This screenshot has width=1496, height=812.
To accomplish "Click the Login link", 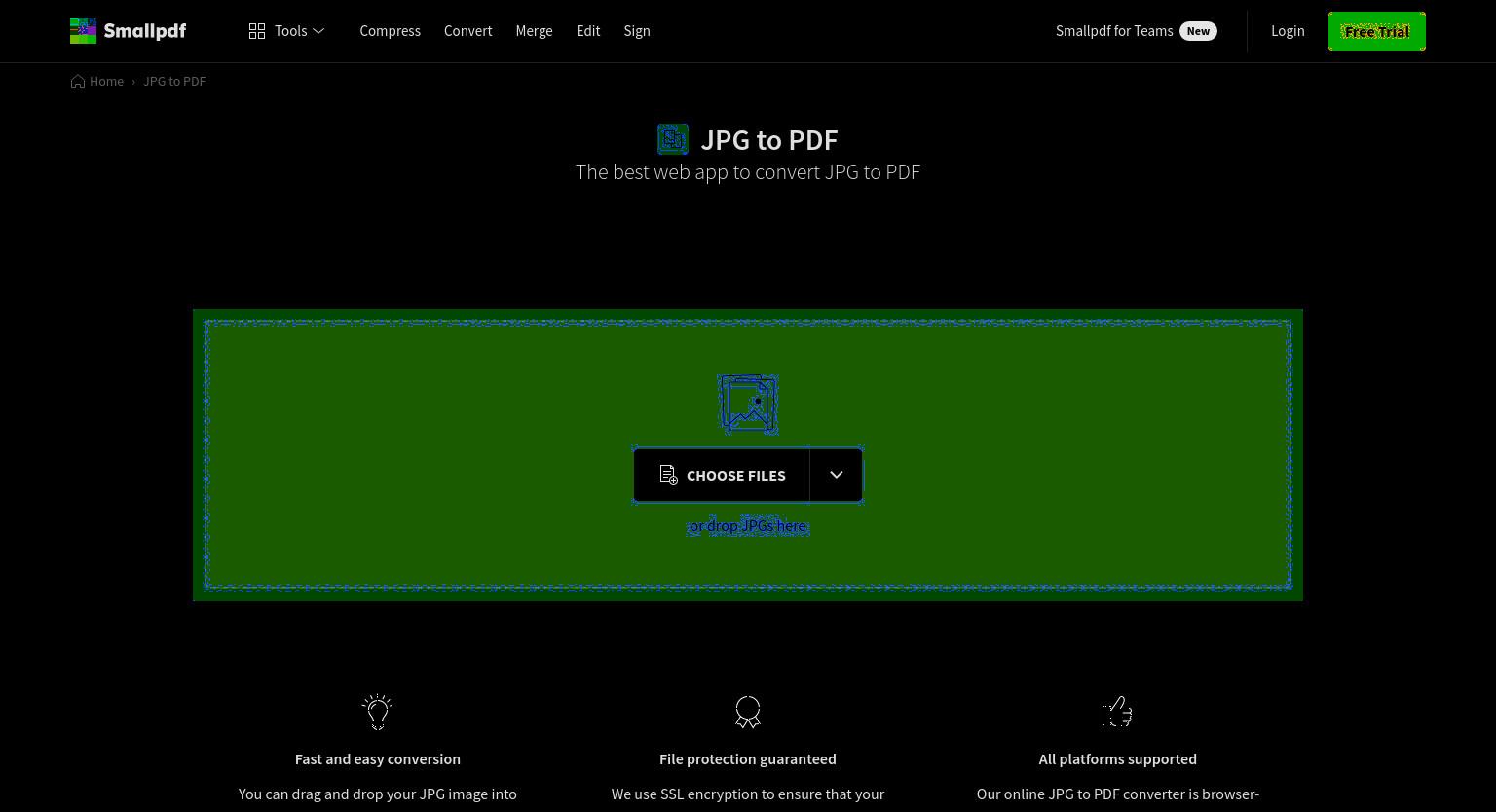I will point(1288,31).
